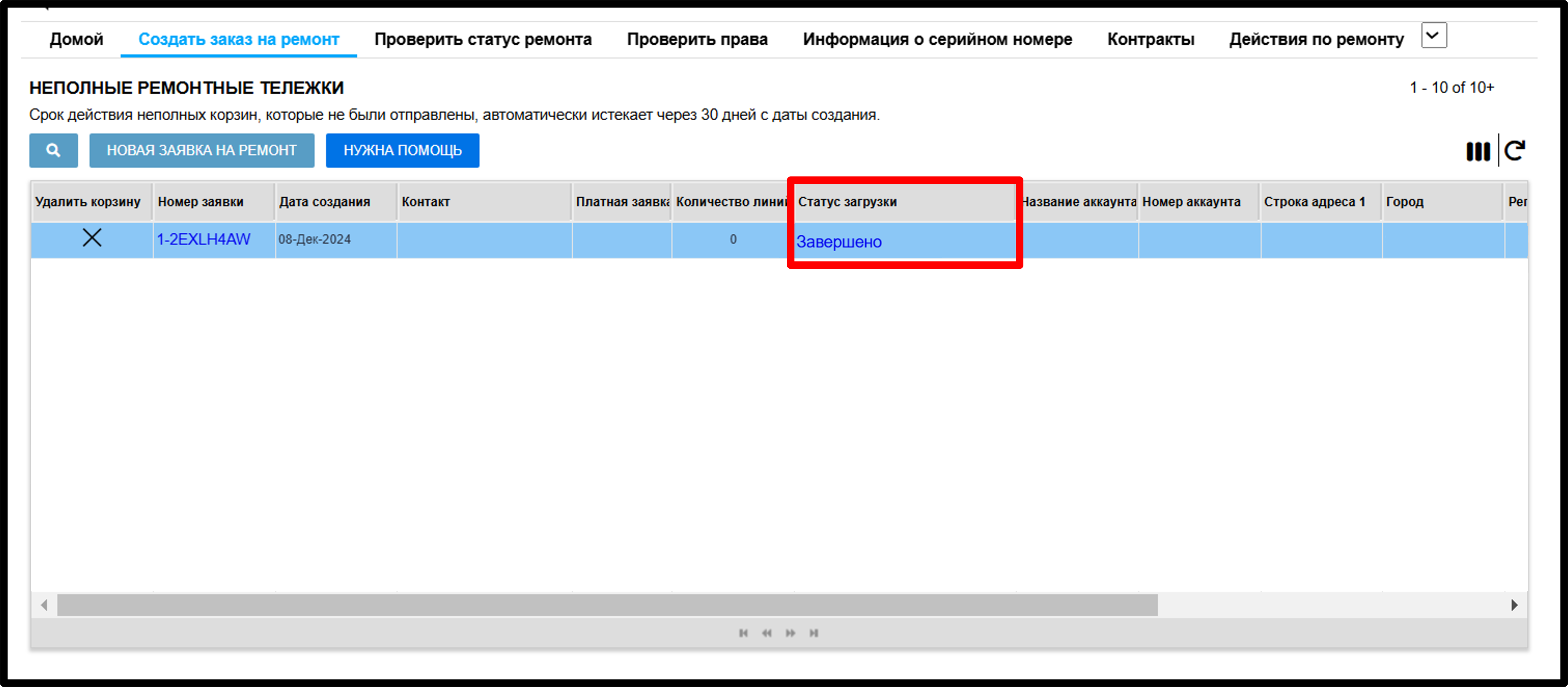The height and width of the screenshot is (687, 1568).
Task: Click the Номер аккаунта column header
Action: (x=1199, y=202)
